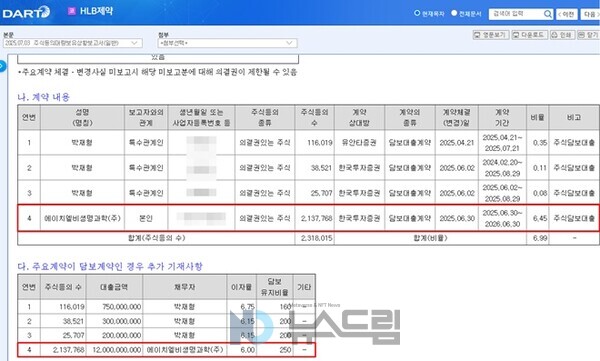Click the interest rate 6.00

[x=248, y=350]
